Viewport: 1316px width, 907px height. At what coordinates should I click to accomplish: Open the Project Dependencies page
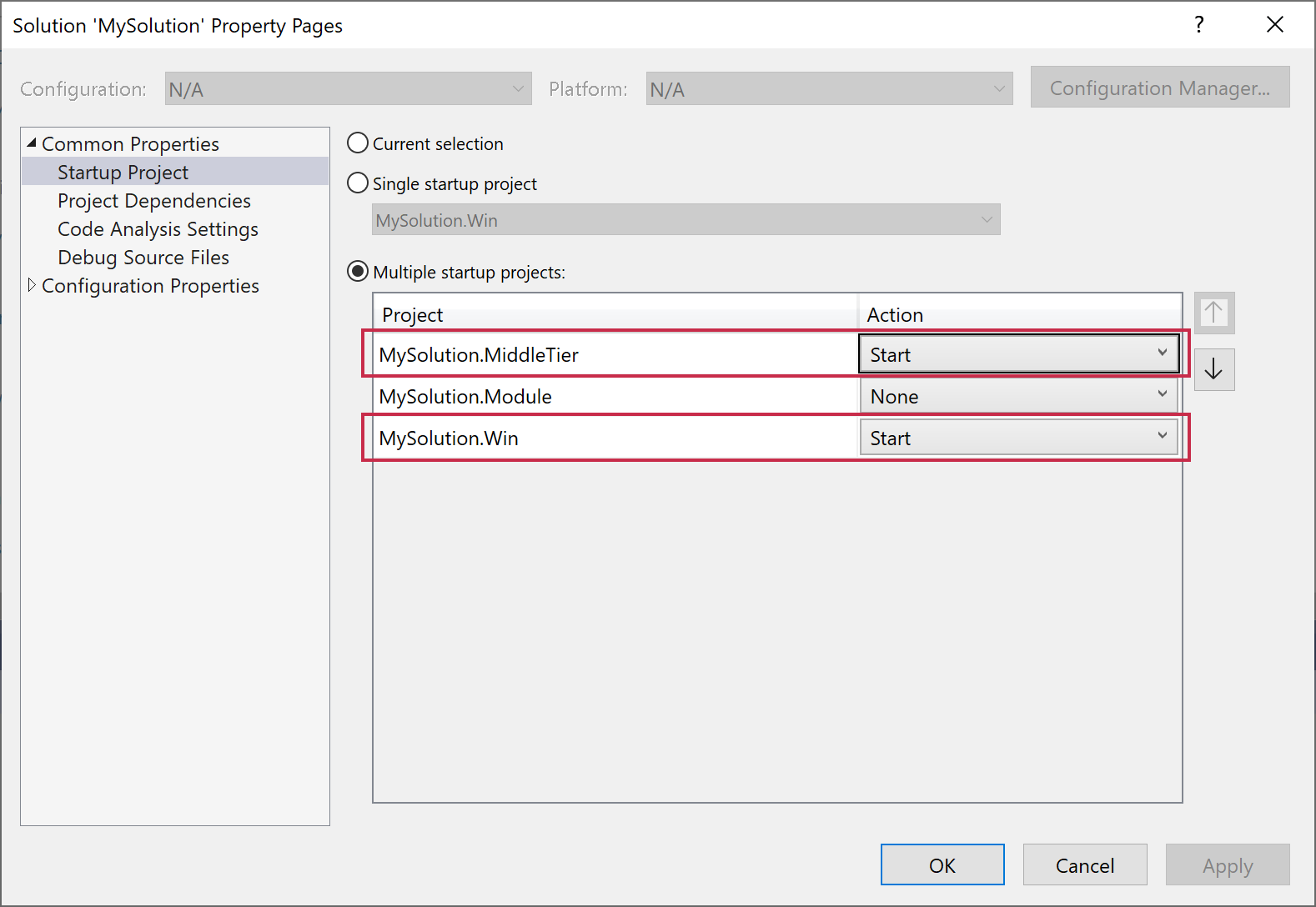(x=153, y=201)
